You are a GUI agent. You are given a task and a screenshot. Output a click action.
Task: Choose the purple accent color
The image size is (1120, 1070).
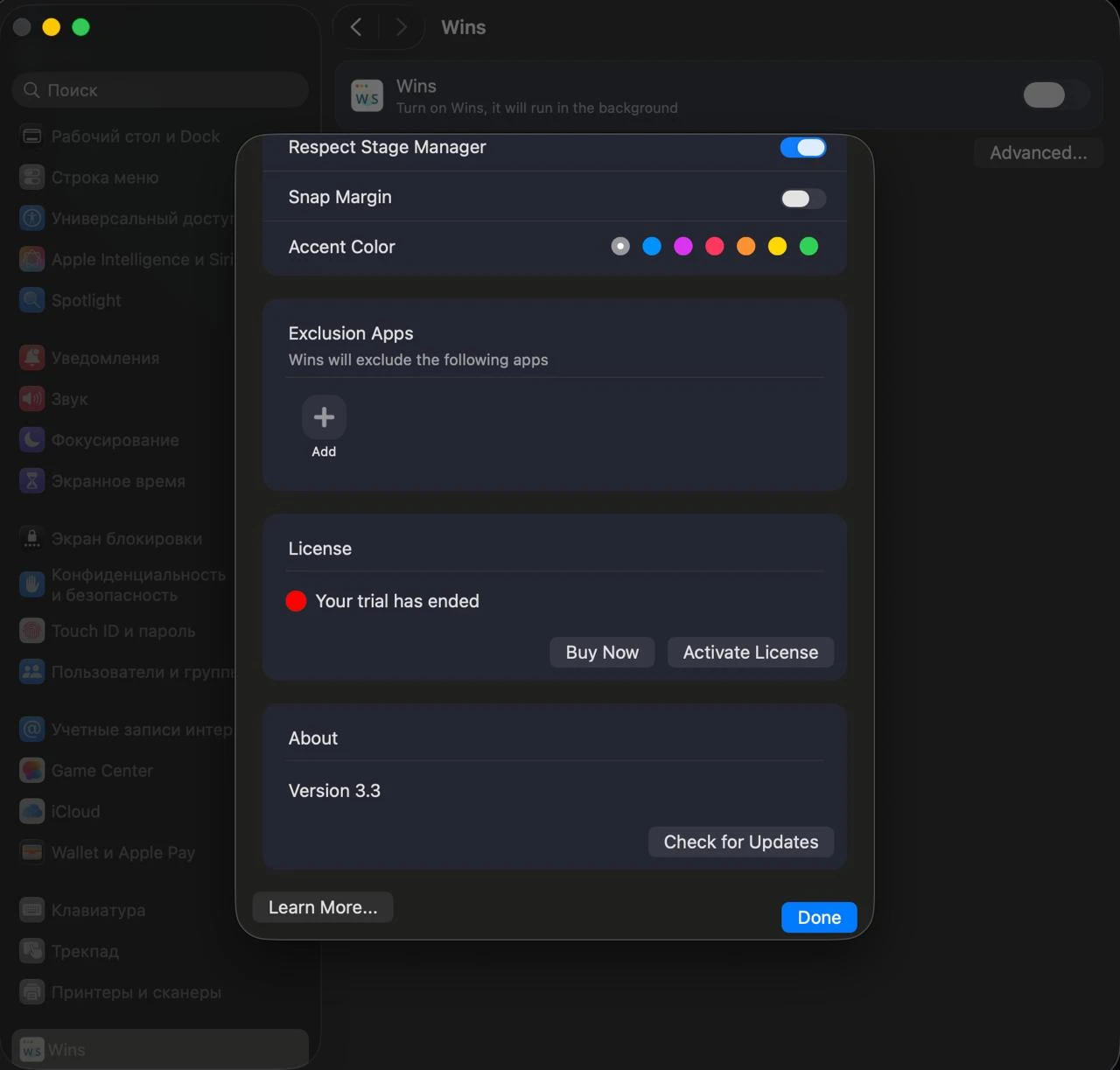[683, 247]
